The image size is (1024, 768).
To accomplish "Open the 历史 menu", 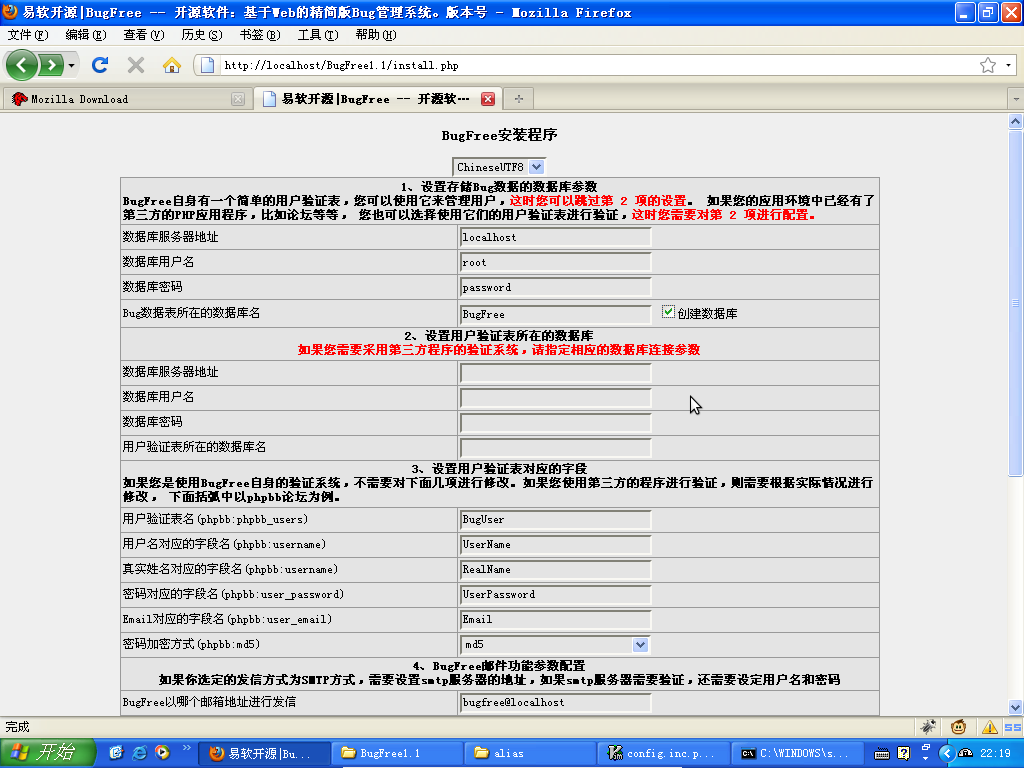I will [202, 35].
